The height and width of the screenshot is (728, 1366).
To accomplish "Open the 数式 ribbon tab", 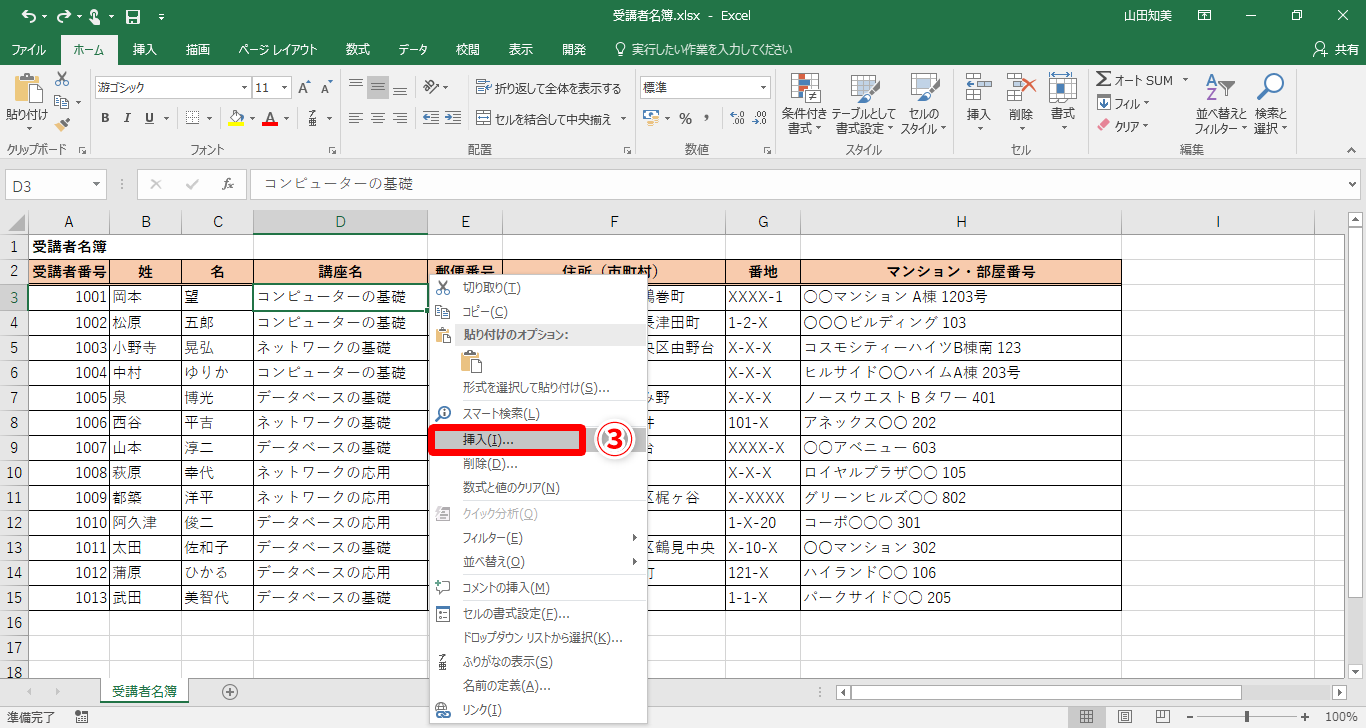I will (358, 49).
